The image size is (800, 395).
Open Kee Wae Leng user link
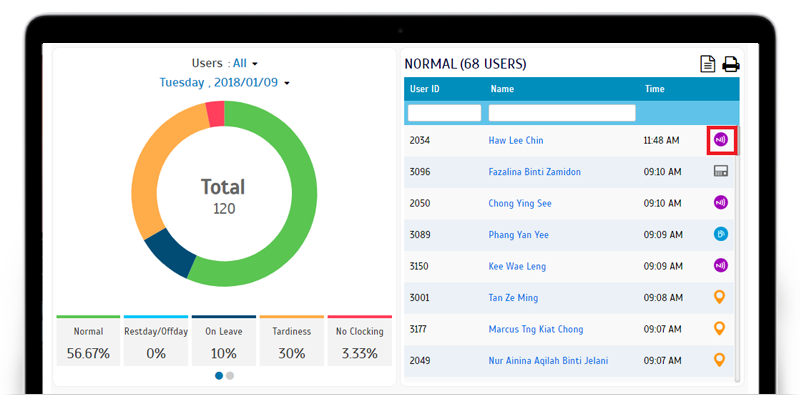point(517,266)
